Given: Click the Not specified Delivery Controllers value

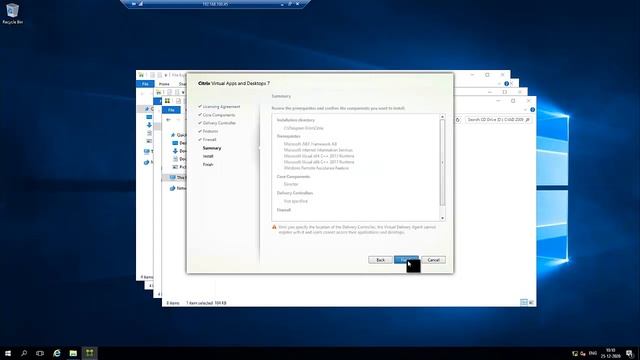Looking at the screenshot, I should (296, 201).
